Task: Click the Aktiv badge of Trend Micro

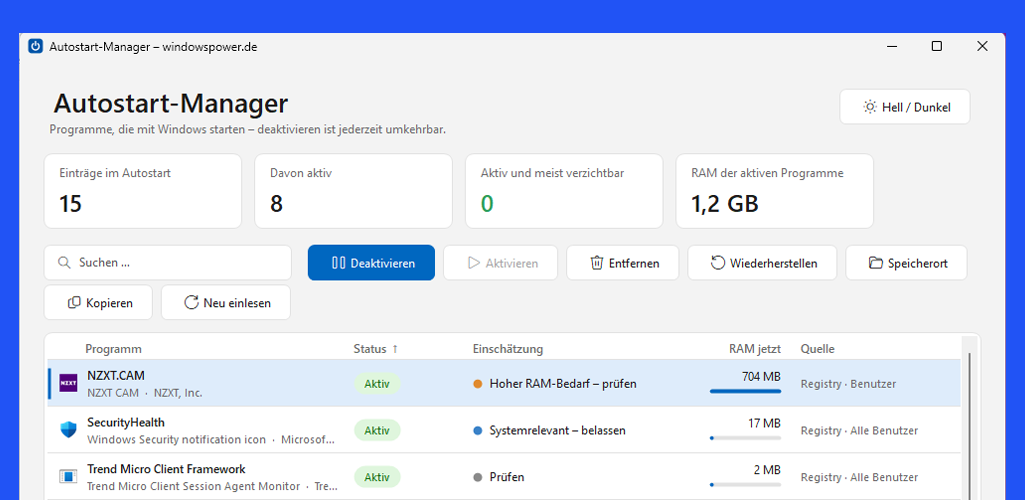Action: click(377, 477)
